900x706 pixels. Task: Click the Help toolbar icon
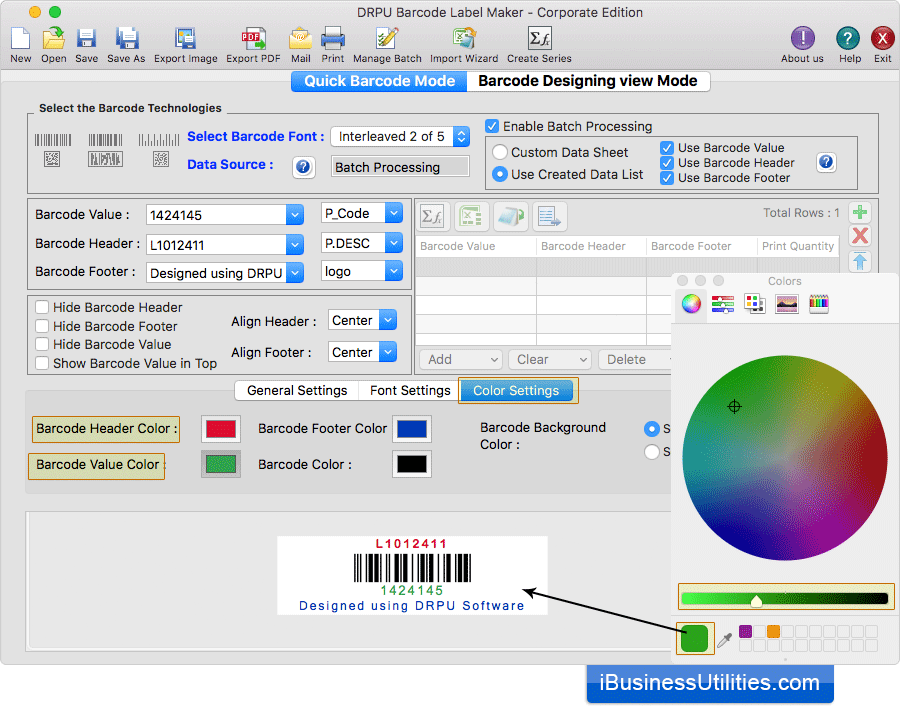point(847,39)
